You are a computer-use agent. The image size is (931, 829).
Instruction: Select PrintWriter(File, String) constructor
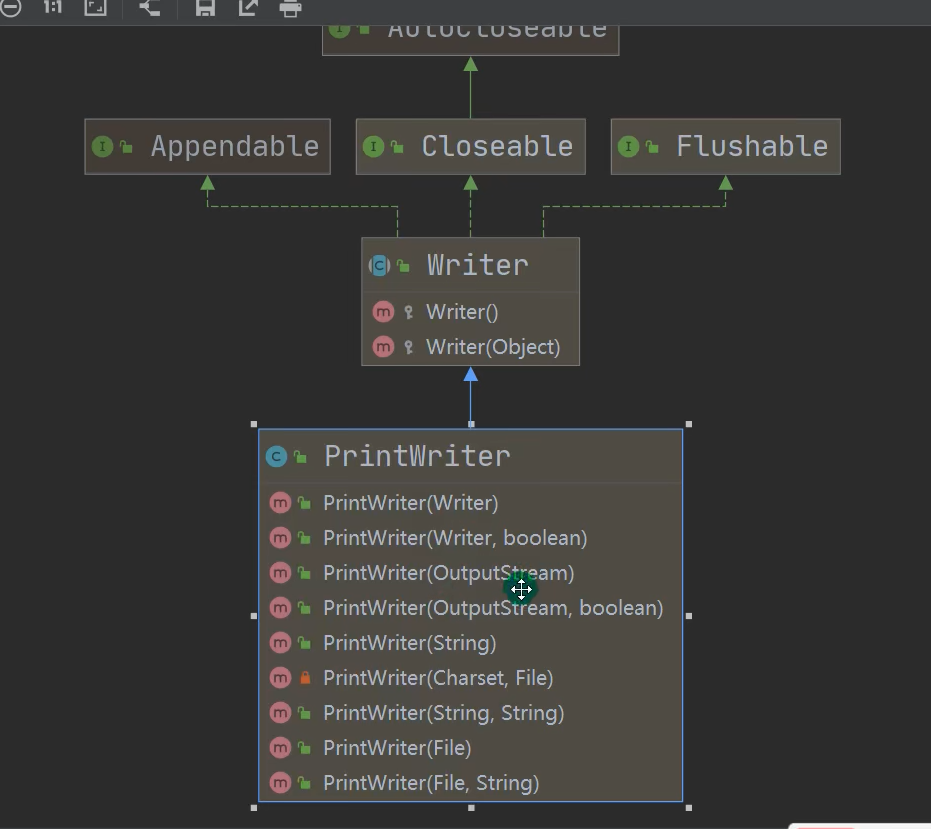click(430, 783)
